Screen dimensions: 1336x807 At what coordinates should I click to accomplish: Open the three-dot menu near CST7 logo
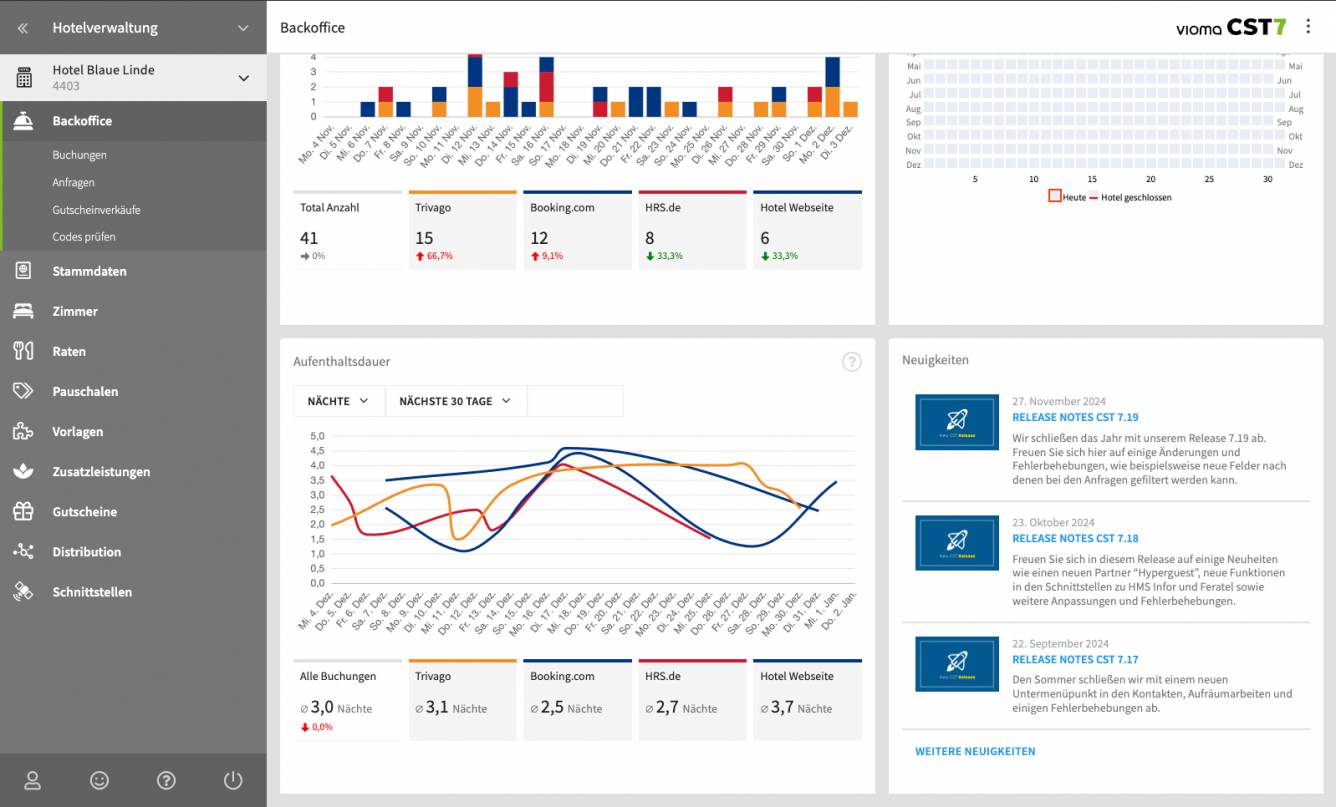(1308, 27)
